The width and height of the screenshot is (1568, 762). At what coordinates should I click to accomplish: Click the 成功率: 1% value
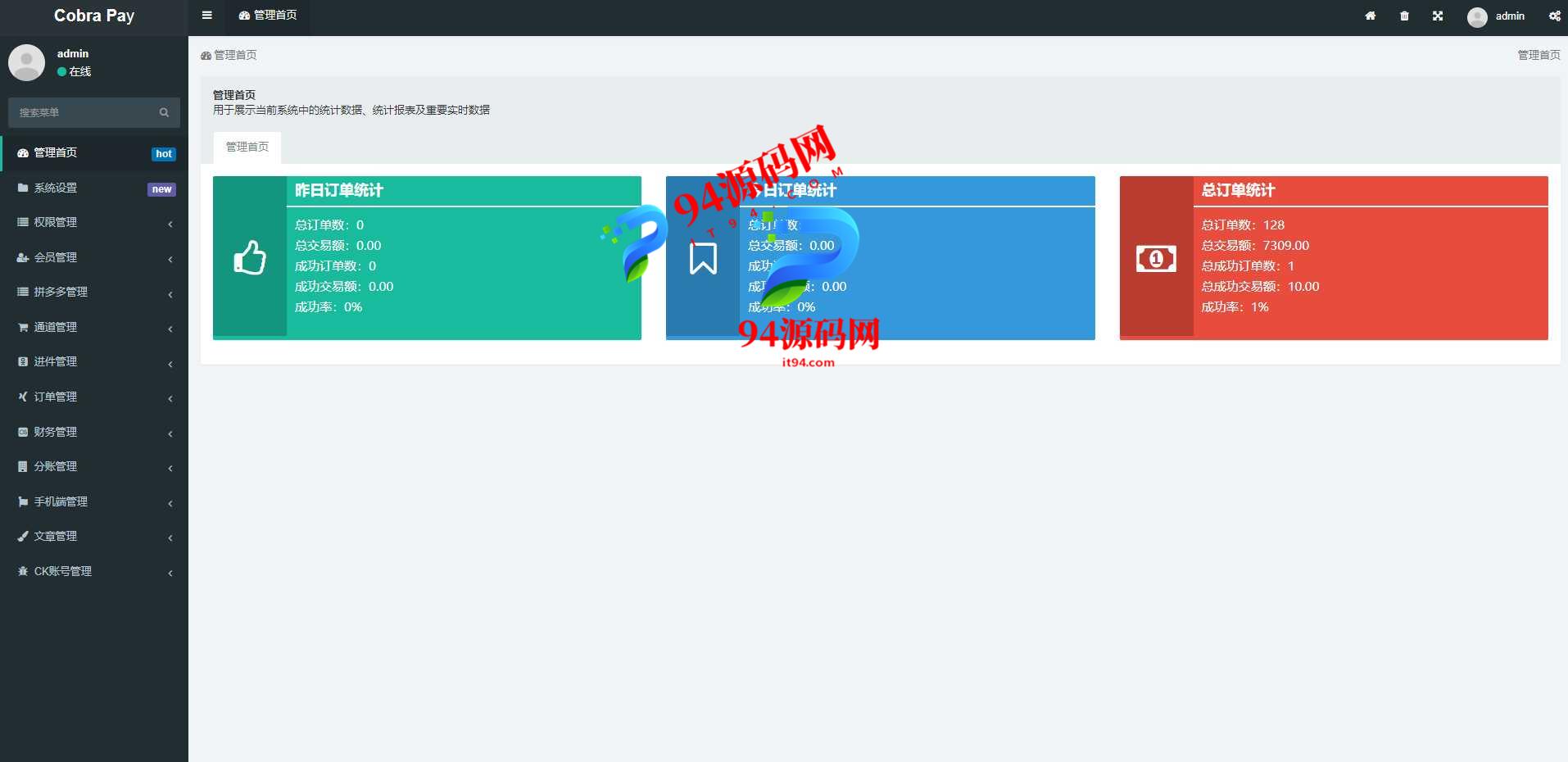(1235, 307)
